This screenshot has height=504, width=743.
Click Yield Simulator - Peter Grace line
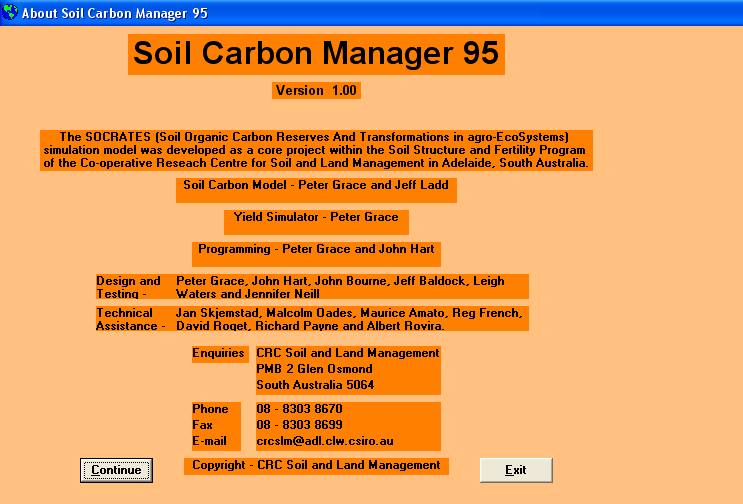[x=316, y=222]
